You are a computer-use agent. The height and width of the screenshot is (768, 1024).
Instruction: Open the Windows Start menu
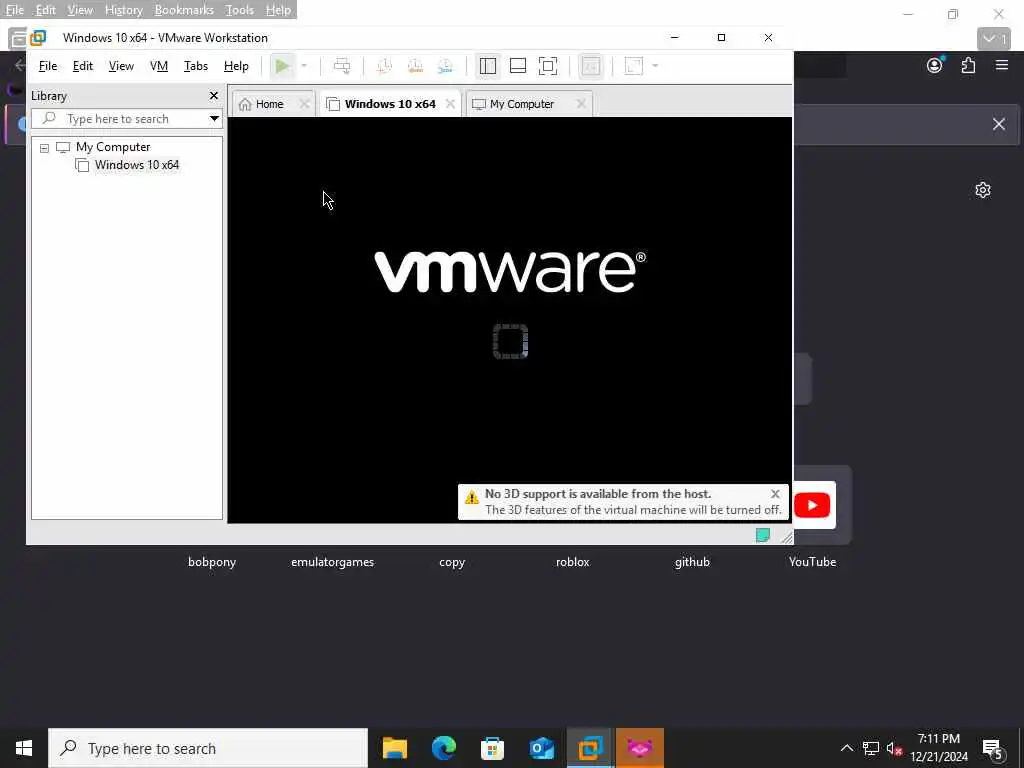pyautogui.click(x=24, y=748)
